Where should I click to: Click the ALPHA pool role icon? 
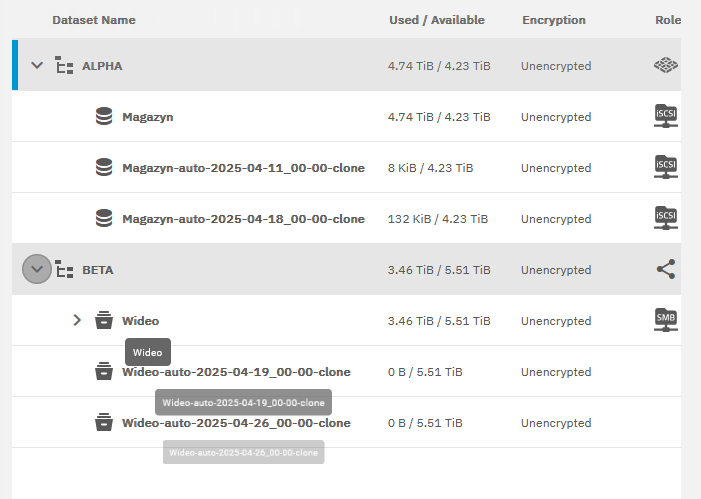click(666, 65)
